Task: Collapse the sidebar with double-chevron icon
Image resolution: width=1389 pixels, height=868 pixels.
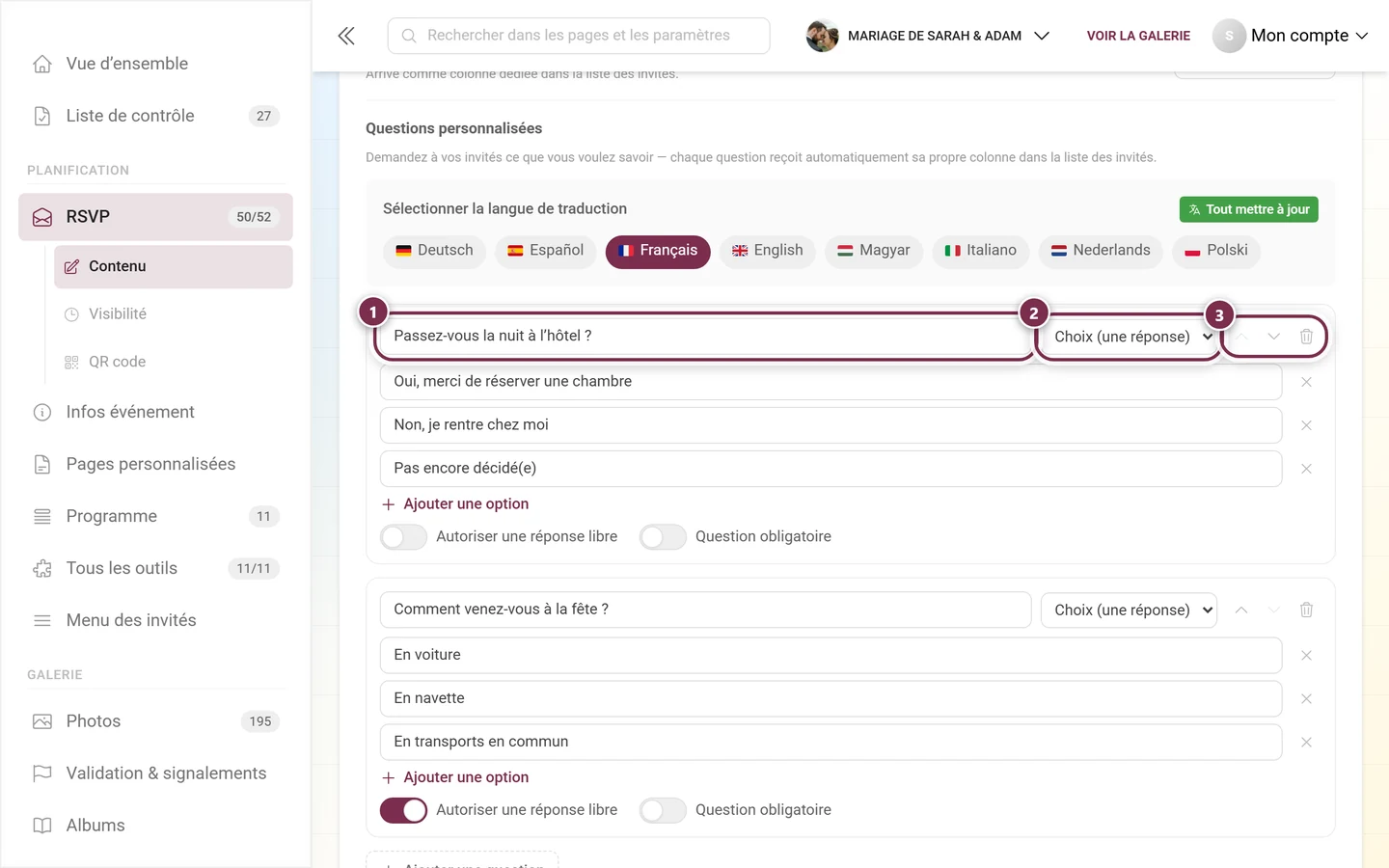Action: (346, 36)
